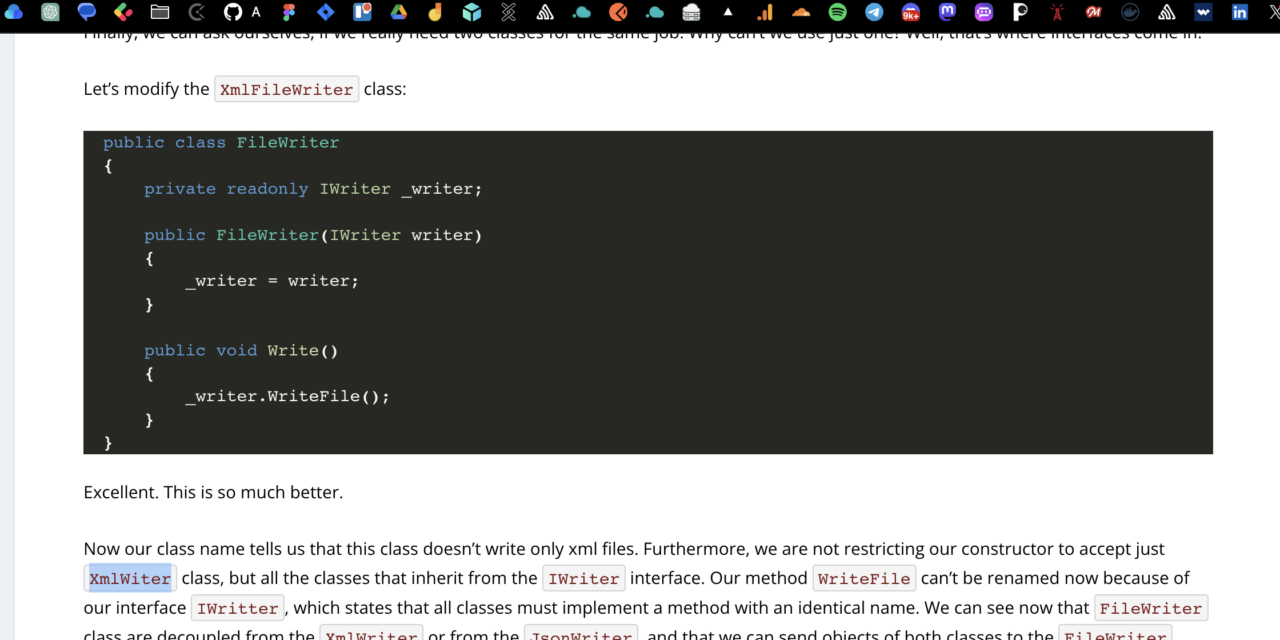Click inside the FileWriter code block
This screenshot has height=640, width=1280.
coord(647,292)
